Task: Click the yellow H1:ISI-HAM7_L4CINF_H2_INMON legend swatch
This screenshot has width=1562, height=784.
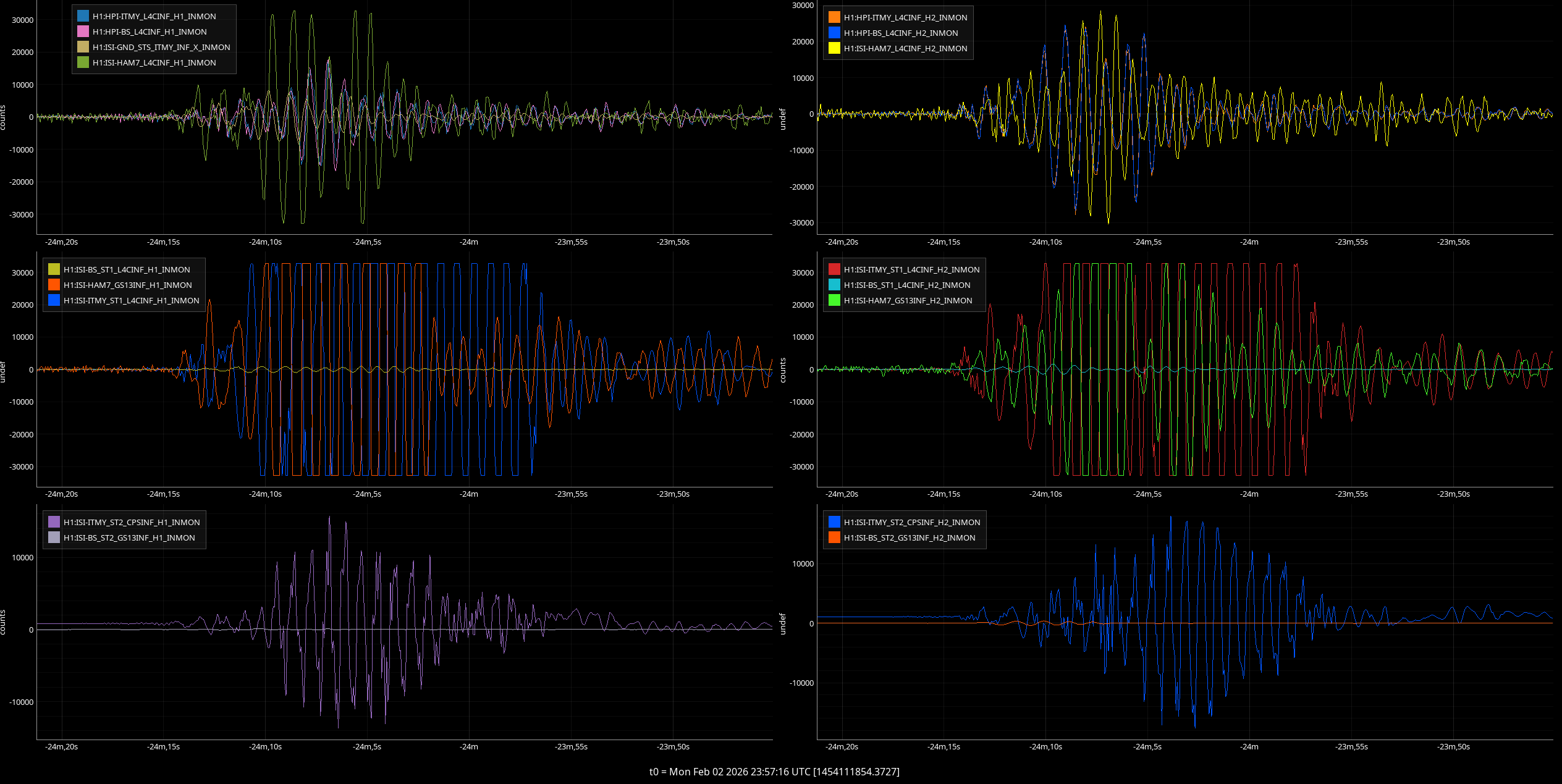Action: (x=834, y=49)
